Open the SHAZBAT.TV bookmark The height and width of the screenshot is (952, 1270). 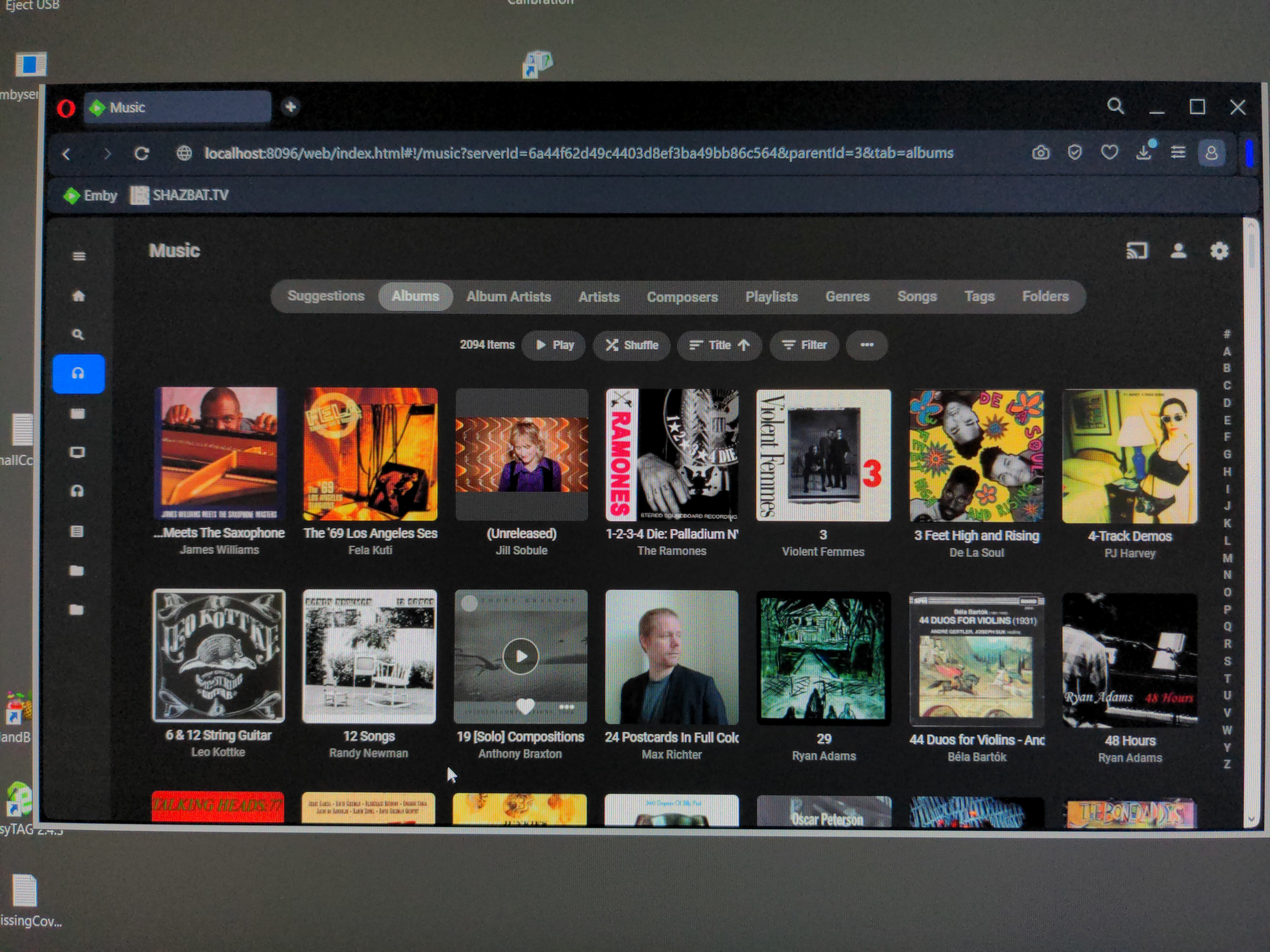coord(179,196)
